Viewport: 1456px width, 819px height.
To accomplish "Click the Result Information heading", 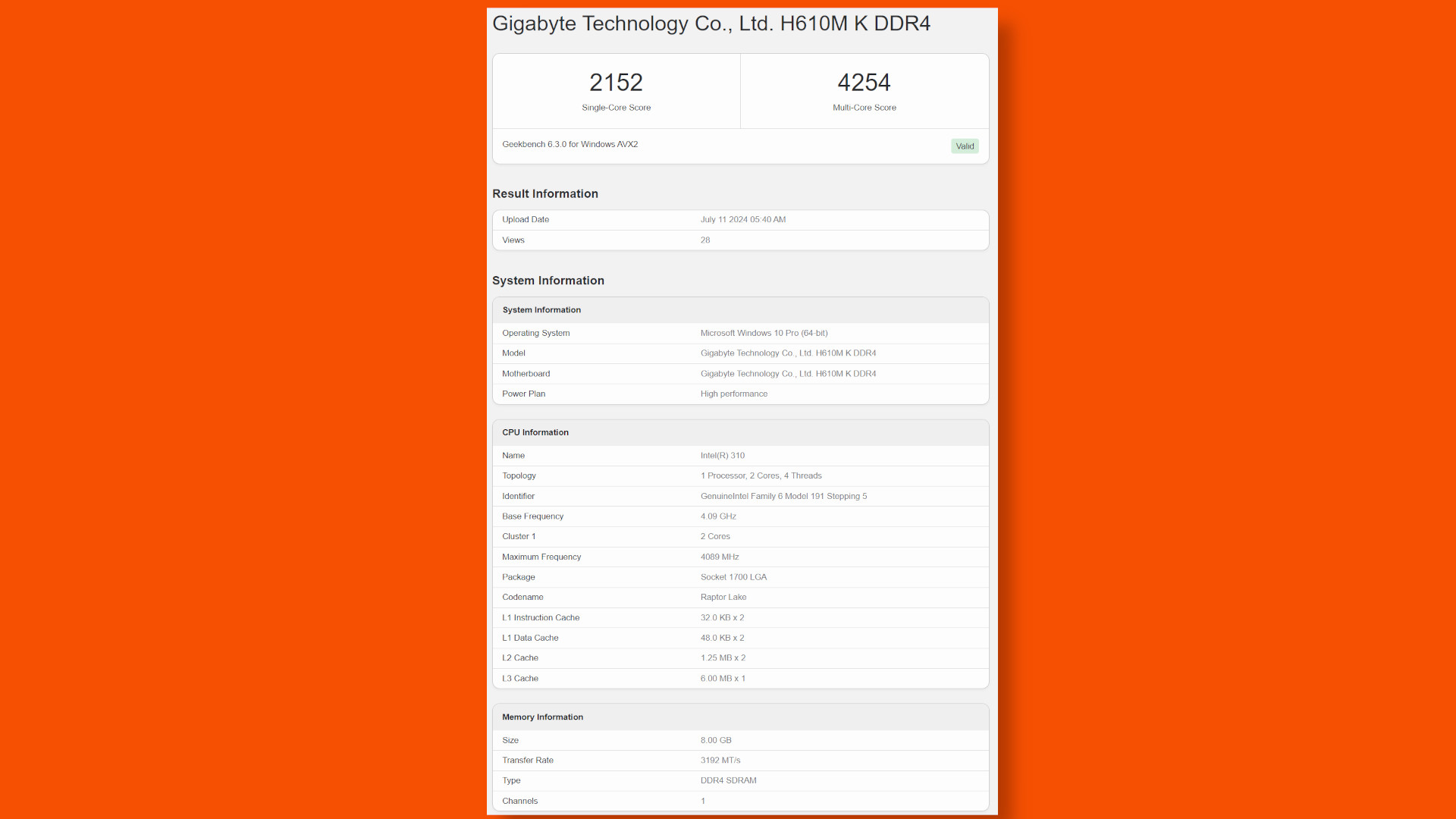I will (545, 194).
